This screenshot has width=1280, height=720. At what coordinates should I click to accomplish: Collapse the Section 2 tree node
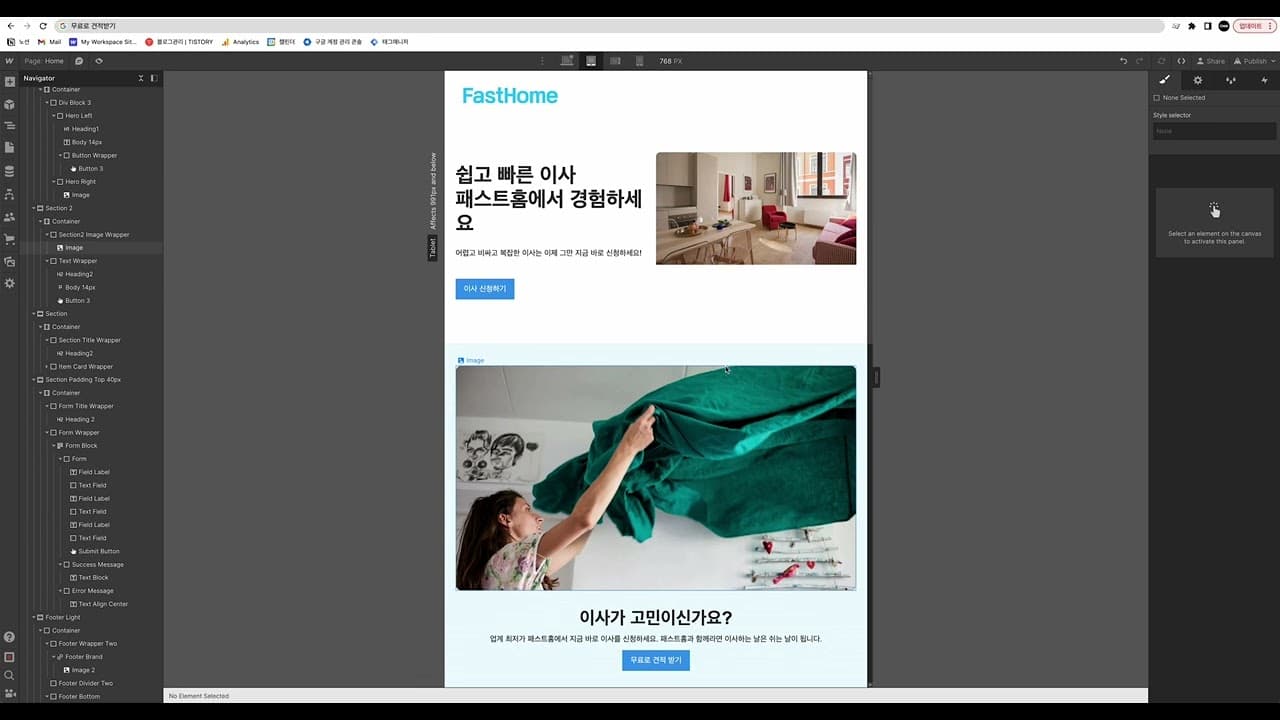coord(35,208)
